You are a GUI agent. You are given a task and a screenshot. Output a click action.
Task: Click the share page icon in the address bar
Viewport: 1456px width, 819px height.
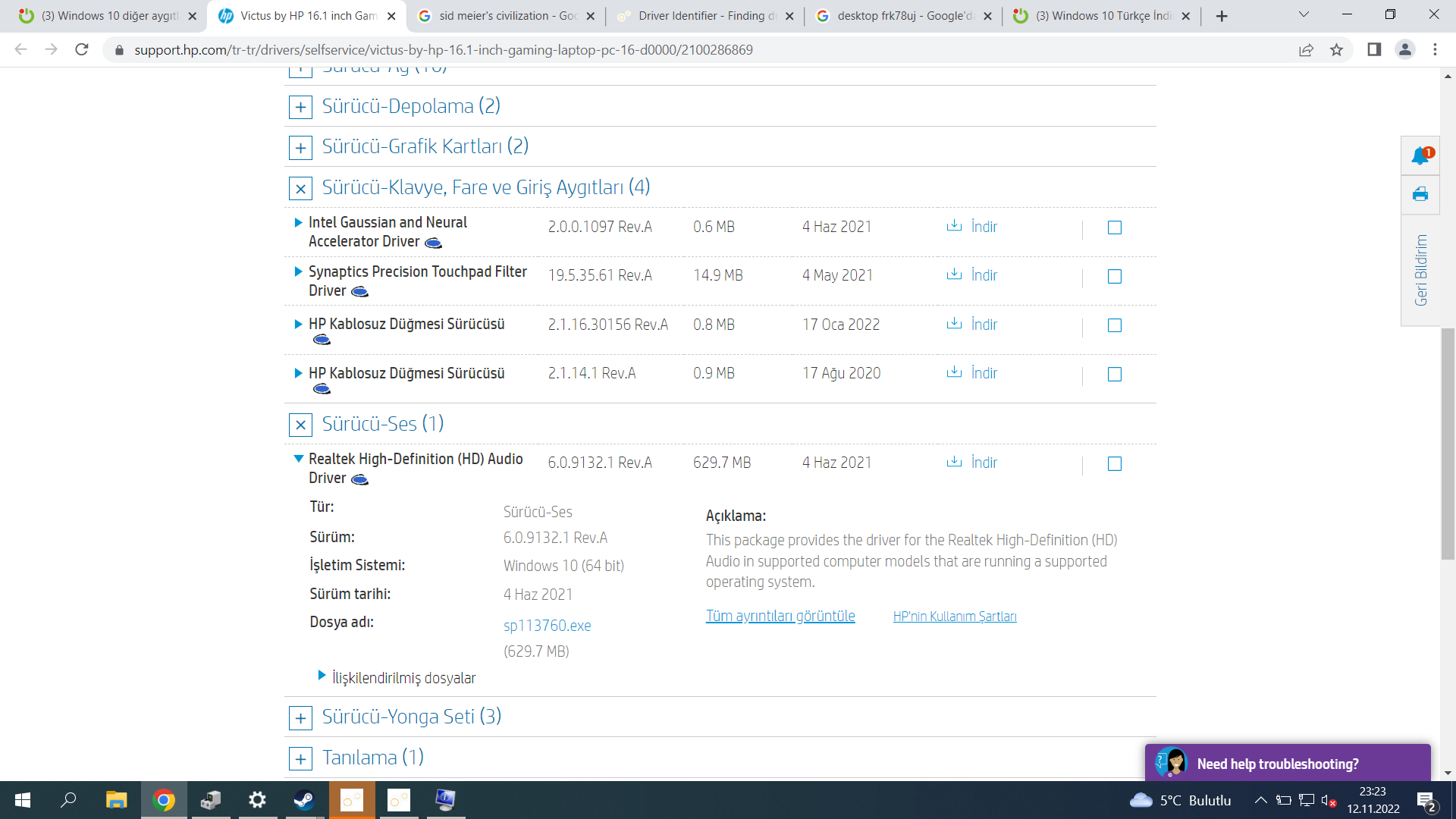(x=1306, y=50)
